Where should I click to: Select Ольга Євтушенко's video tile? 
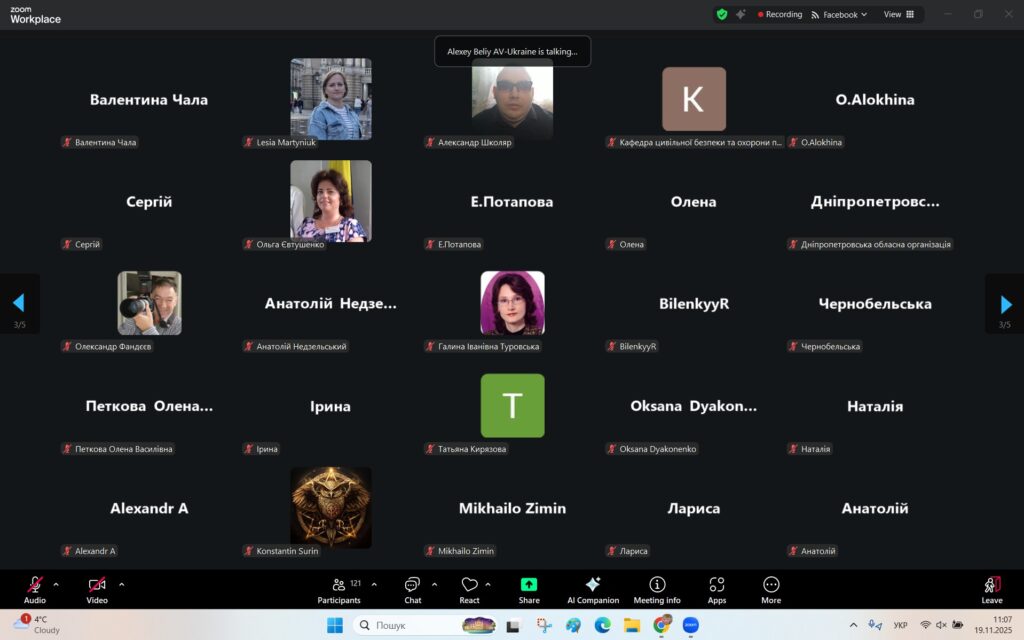point(330,201)
